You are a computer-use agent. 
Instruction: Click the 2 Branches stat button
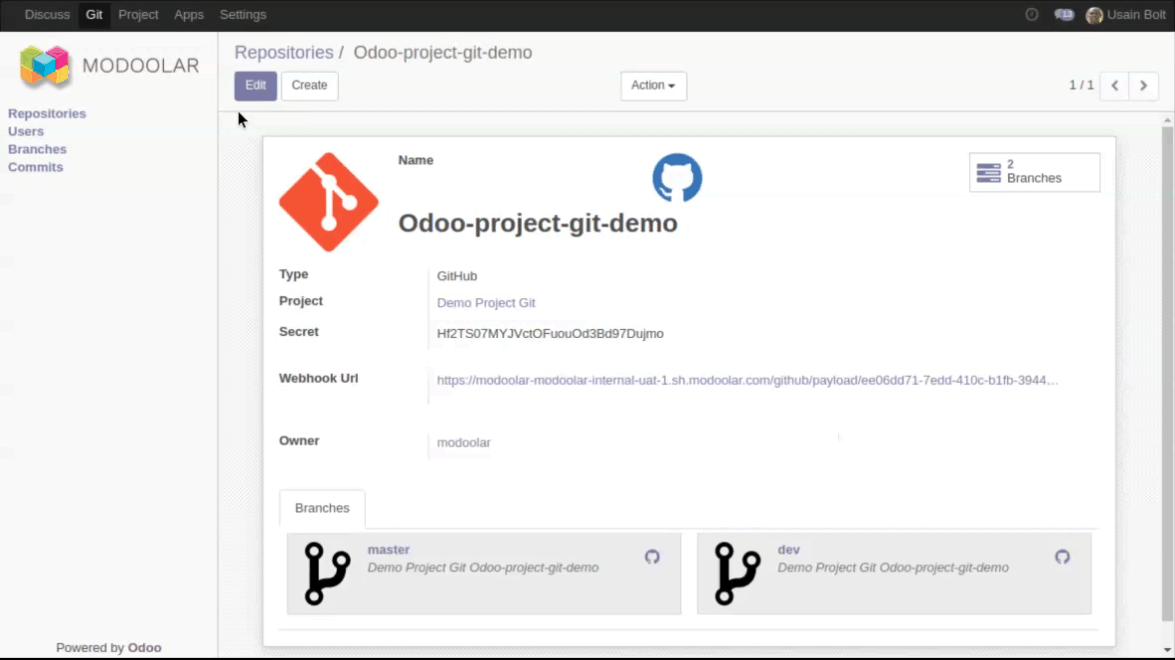[1034, 172]
